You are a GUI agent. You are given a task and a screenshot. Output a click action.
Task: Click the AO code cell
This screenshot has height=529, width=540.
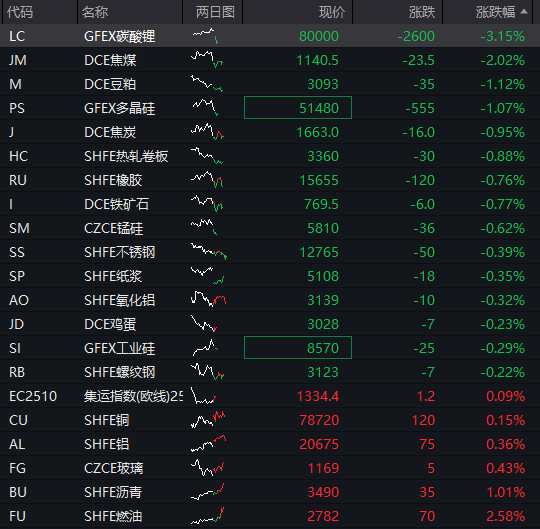click(19, 300)
